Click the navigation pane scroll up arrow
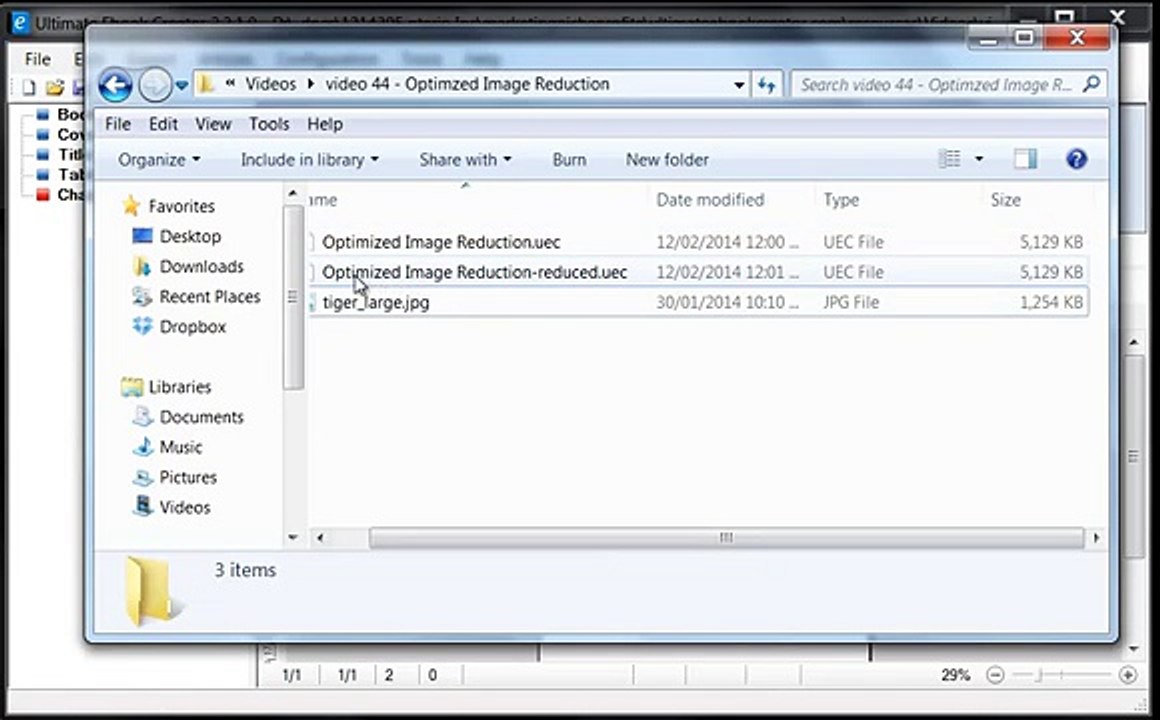 pos(293,194)
